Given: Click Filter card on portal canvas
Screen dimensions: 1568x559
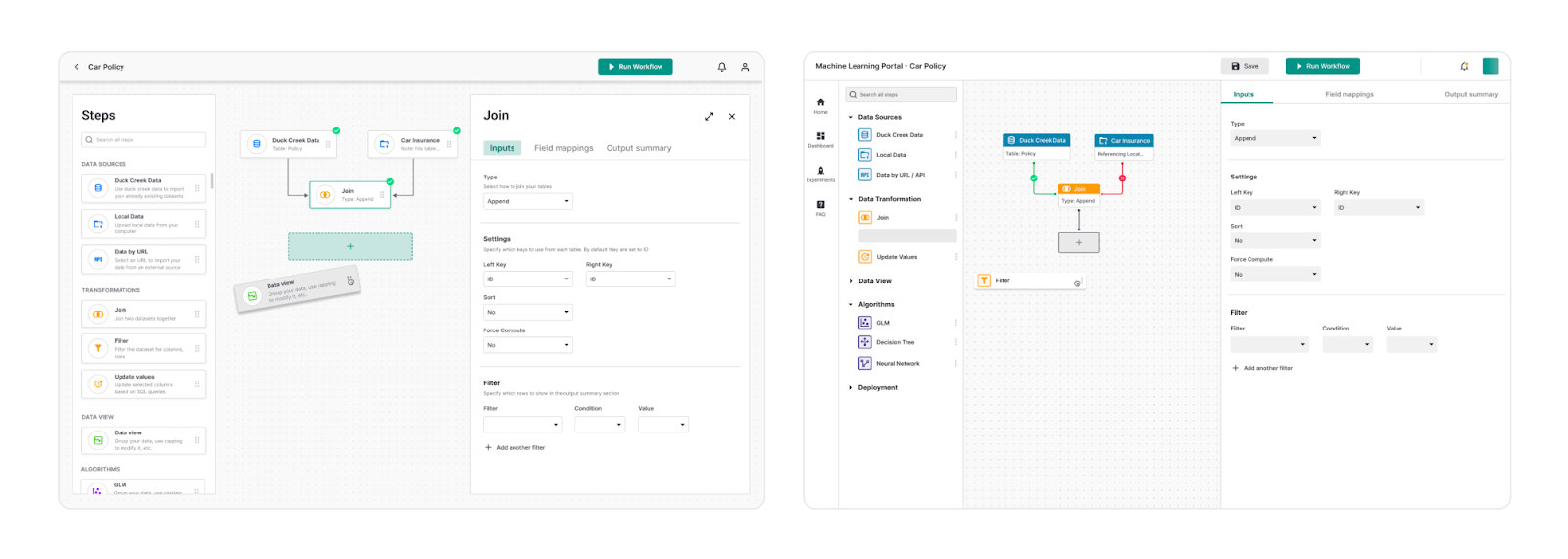Looking at the screenshot, I should (1030, 280).
